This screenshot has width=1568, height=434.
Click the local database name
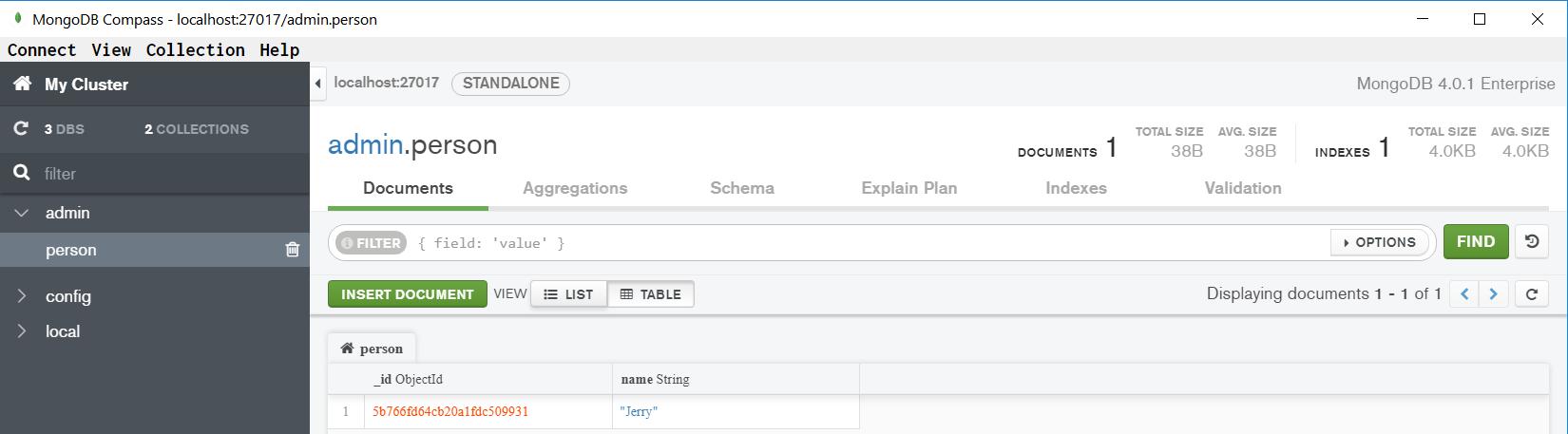(x=63, y=331)
